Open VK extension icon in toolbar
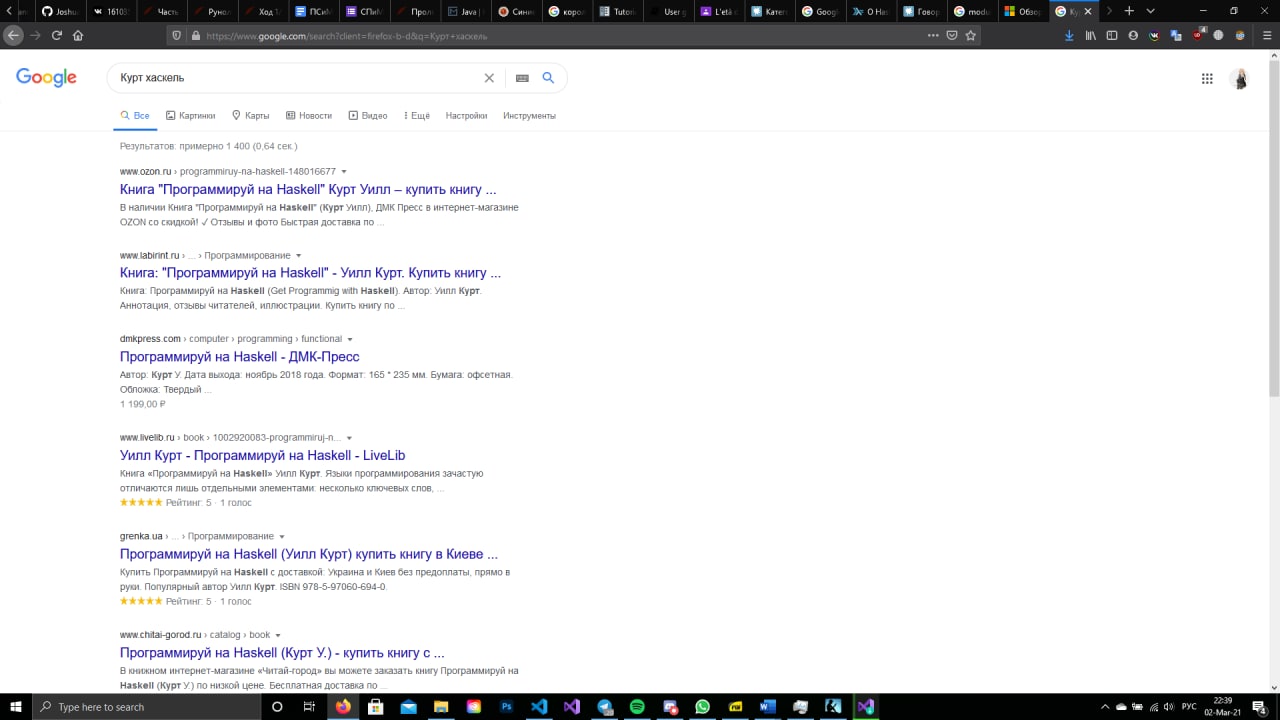 1155,35
